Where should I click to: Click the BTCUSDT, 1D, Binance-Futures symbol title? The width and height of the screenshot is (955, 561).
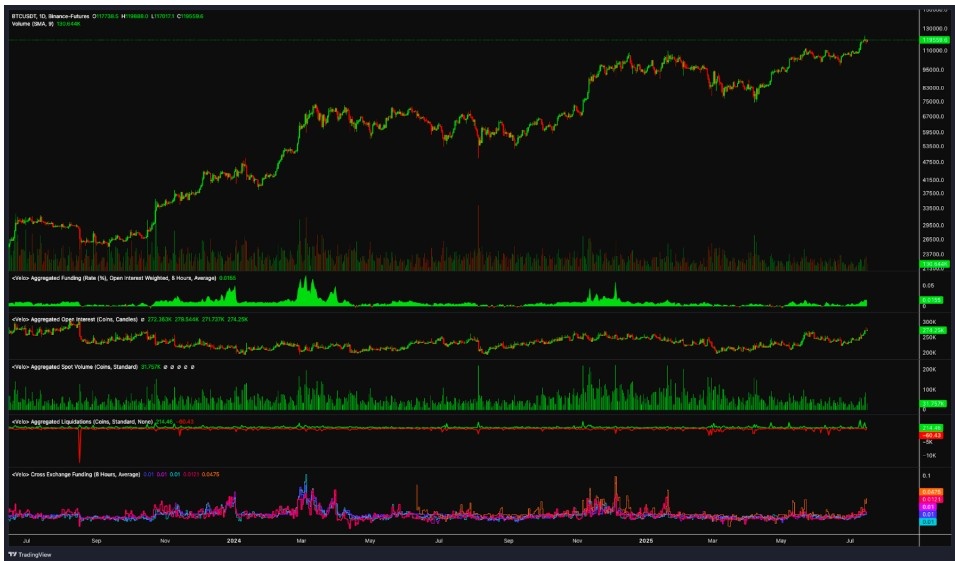[50, 16]
